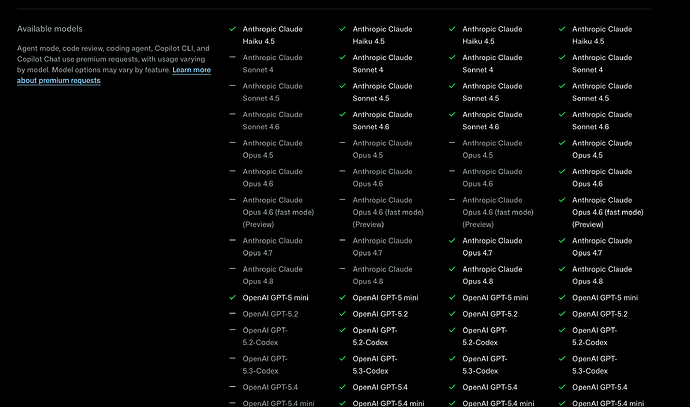The height and width of the screenshot is (407, 690).
Task: Click the Opus 4.7 check in fourth plan column
Action: click(562, 241)
